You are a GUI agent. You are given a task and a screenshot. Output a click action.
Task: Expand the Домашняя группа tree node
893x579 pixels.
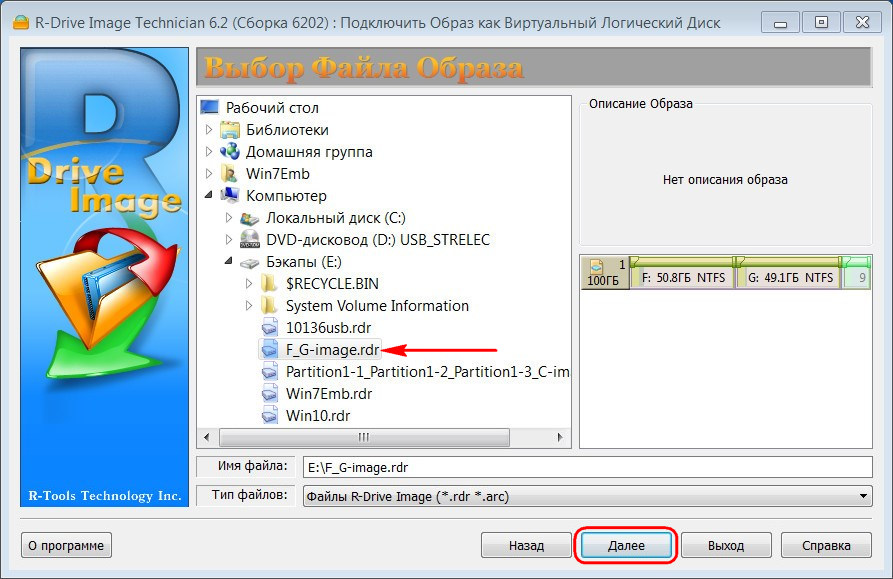pos(208,151)
